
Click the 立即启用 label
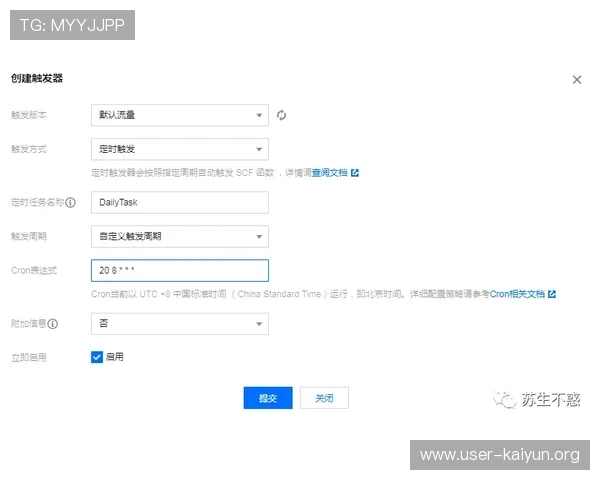29,358
